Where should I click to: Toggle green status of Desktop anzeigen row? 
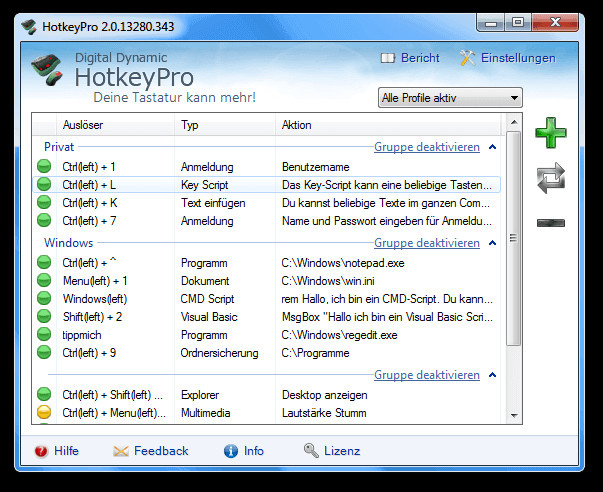click(44, 395)
